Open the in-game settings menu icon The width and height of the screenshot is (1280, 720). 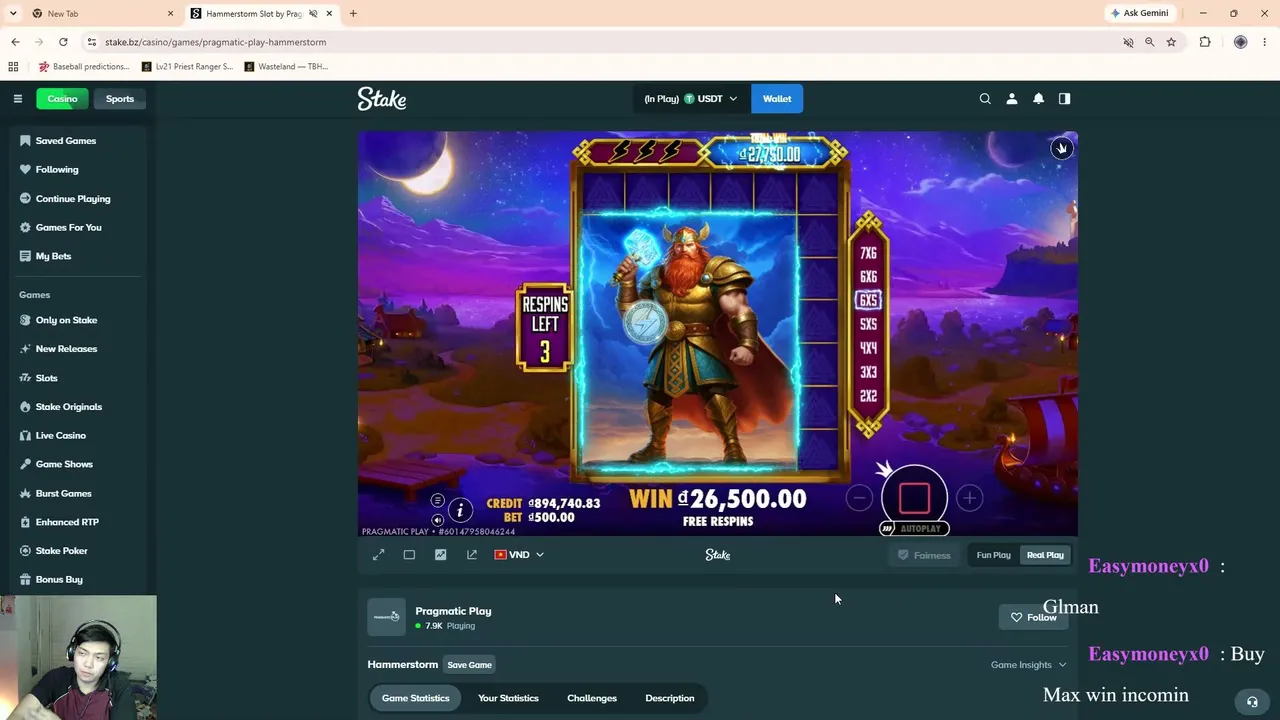(437, 500)
